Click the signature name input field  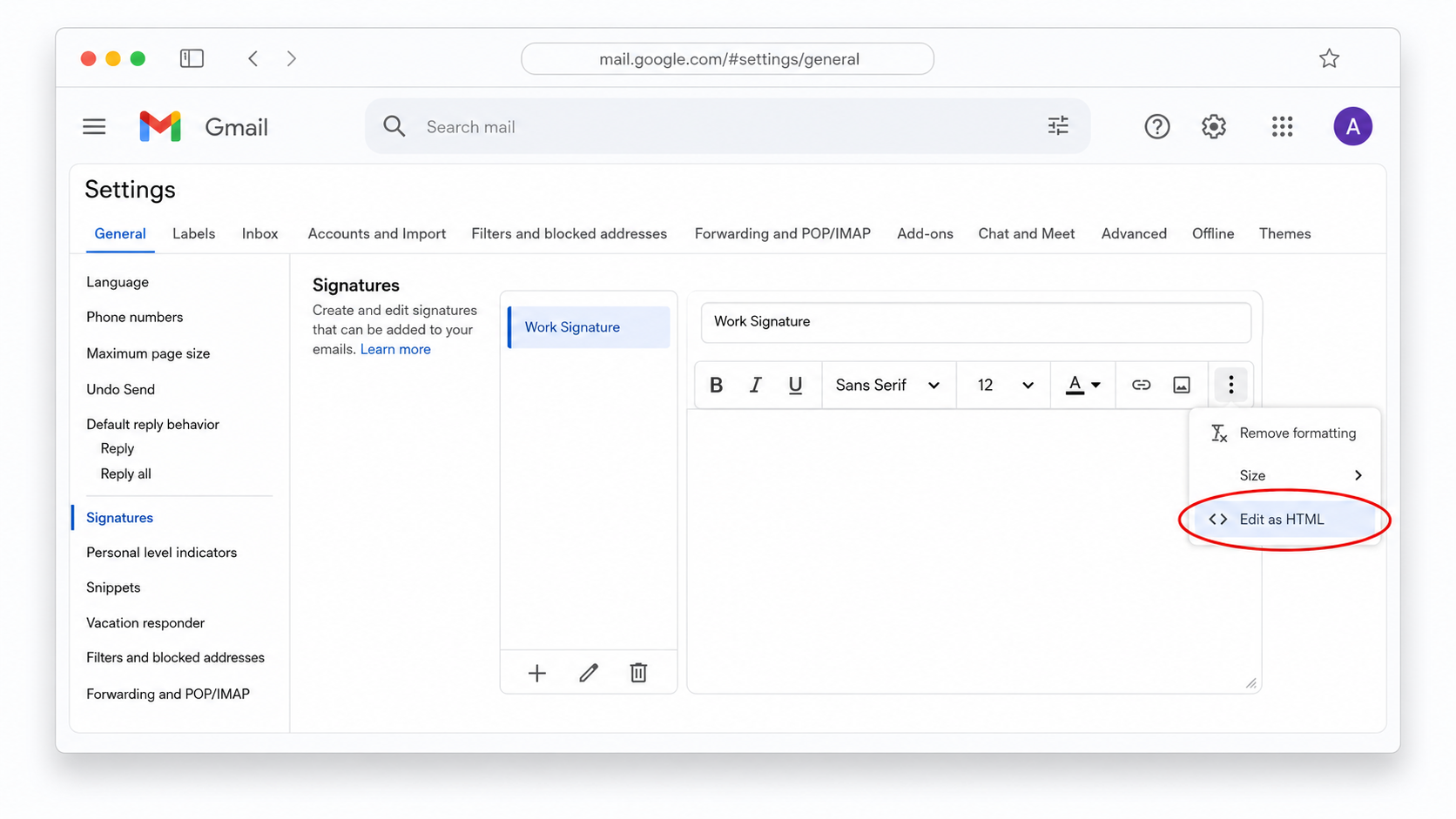click(975, 322)
